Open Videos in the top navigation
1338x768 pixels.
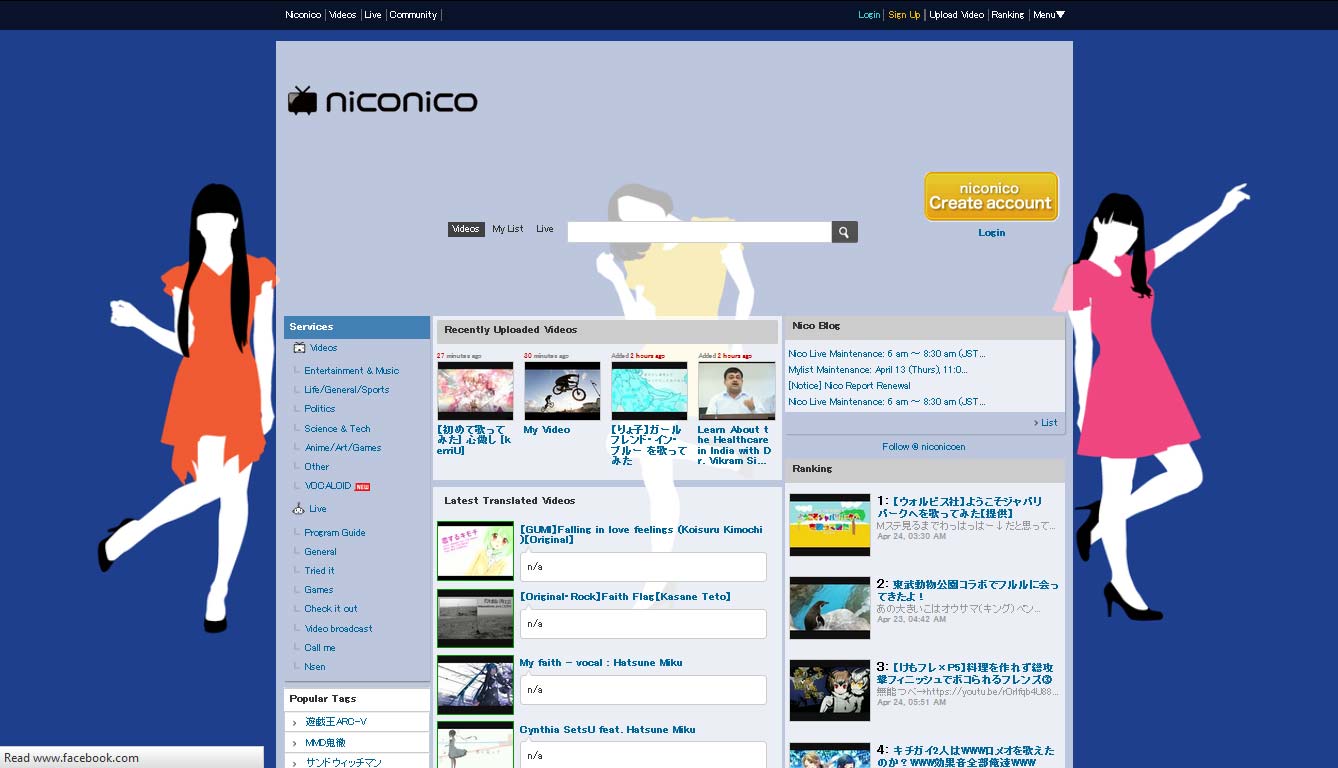click(343, 15)
